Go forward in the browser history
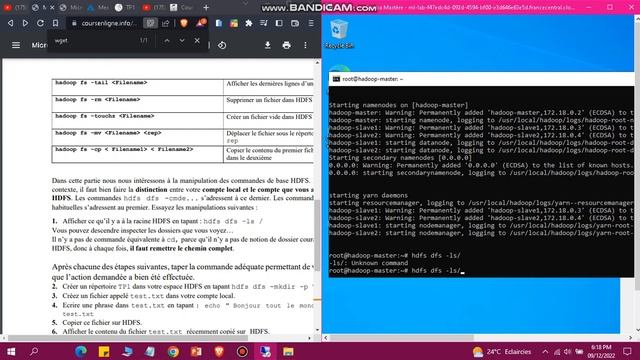The height and width of the screenshot is (360, 640). click(x=25, y=23)
